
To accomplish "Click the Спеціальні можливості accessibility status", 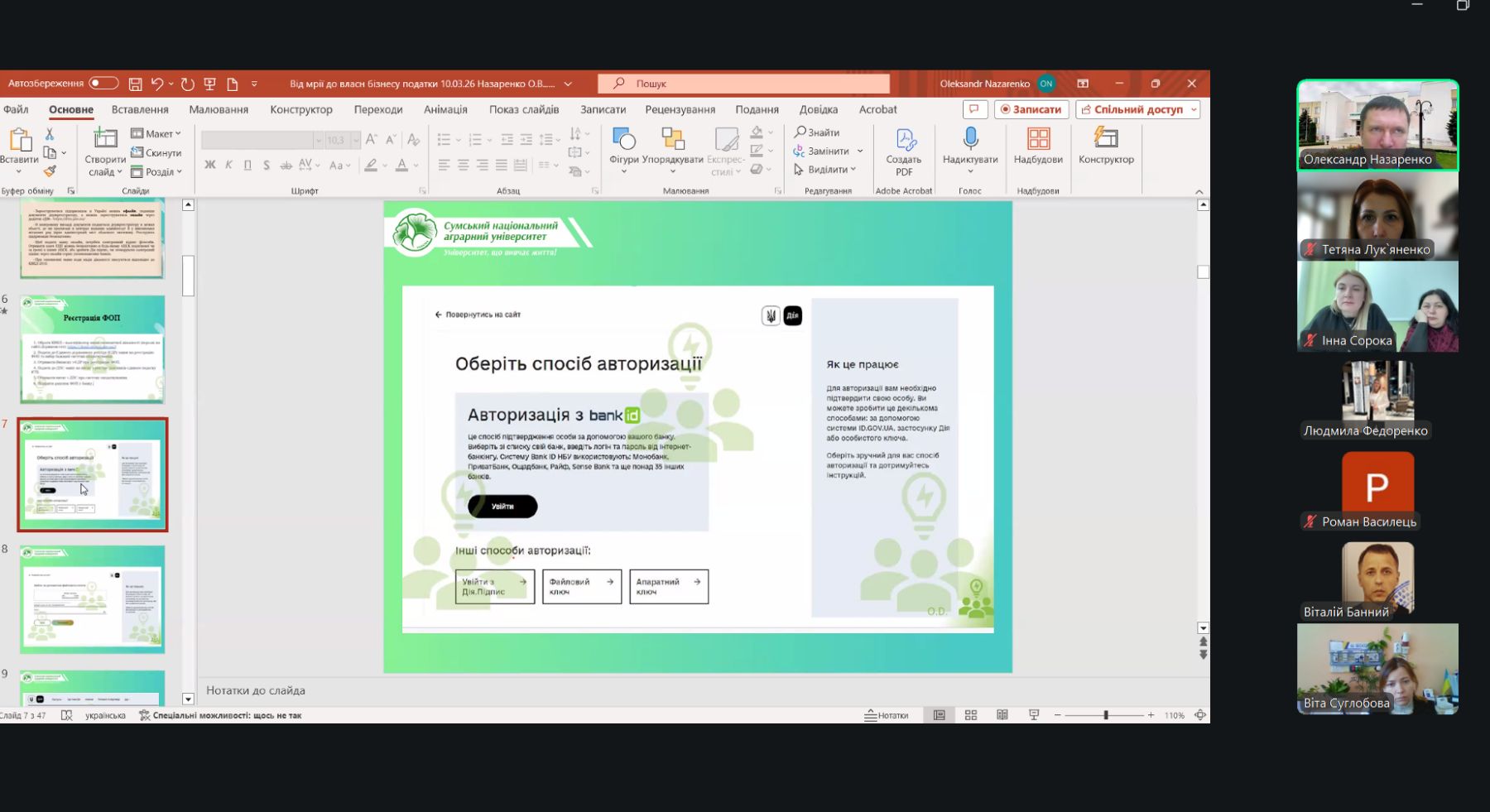I will [x=220, y=715].
